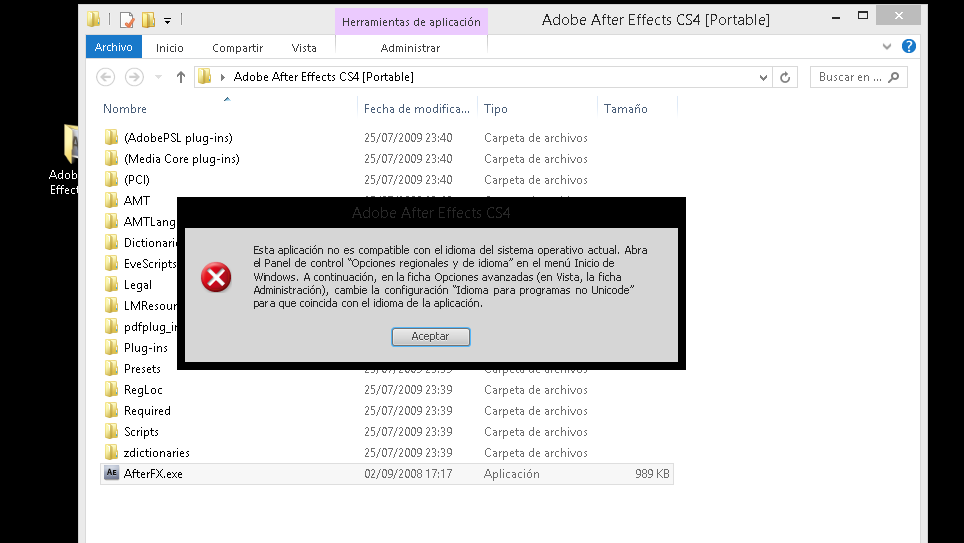Image resolution: width=964 pixels, height=543 pixels.
Task: Switch to the Inicio ribbon tab
Action: pos(170,48)
